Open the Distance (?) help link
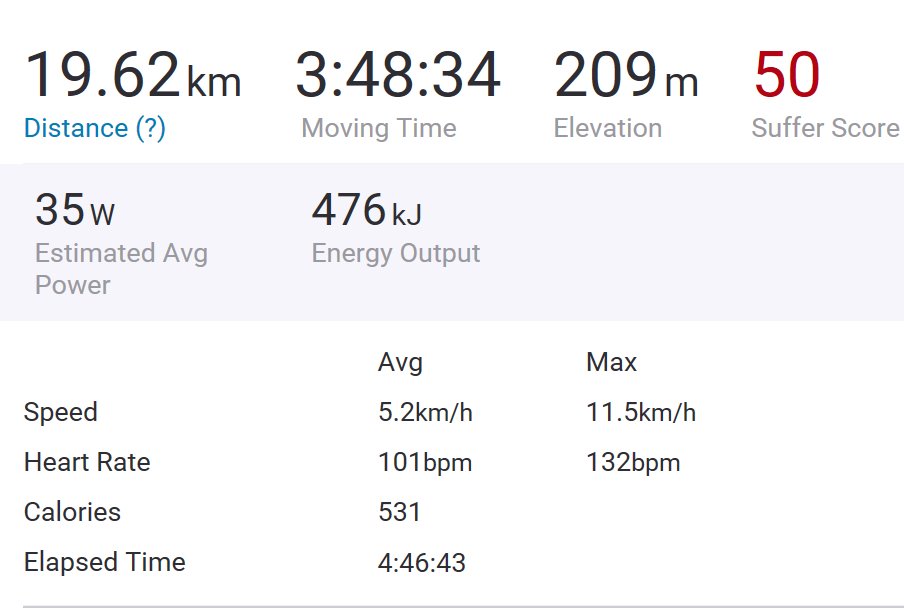 (95, 128)
